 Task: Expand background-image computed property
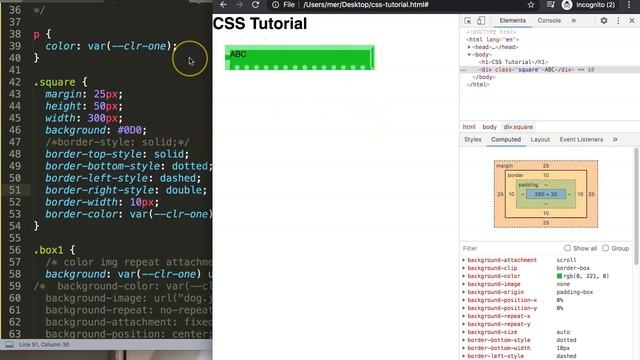pos(464,284)
